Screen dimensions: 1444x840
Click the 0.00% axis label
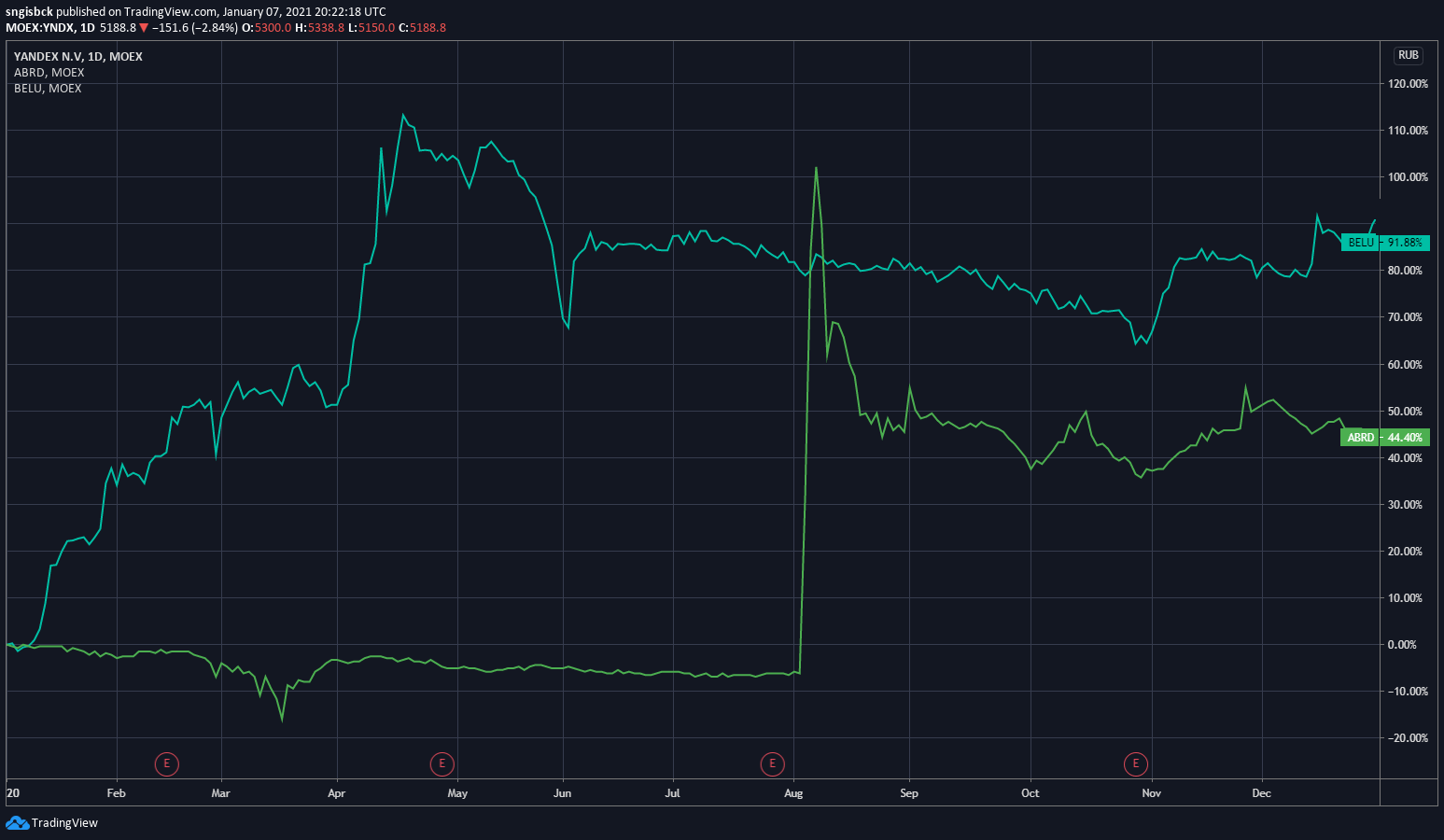(1402, 645)
